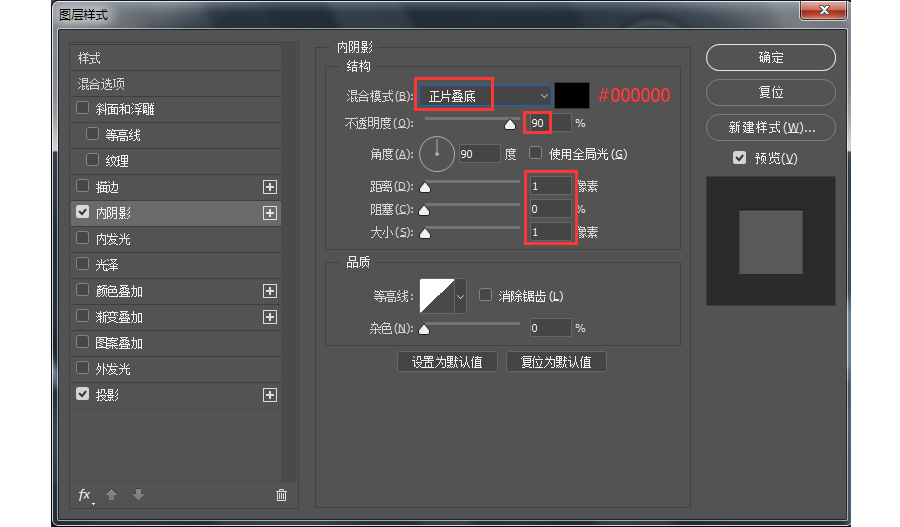Image resolution: width=900 pixels, height=527 pixels.
Task: Move effect up with the up arrow icon
Action: [x=111, y=494]
